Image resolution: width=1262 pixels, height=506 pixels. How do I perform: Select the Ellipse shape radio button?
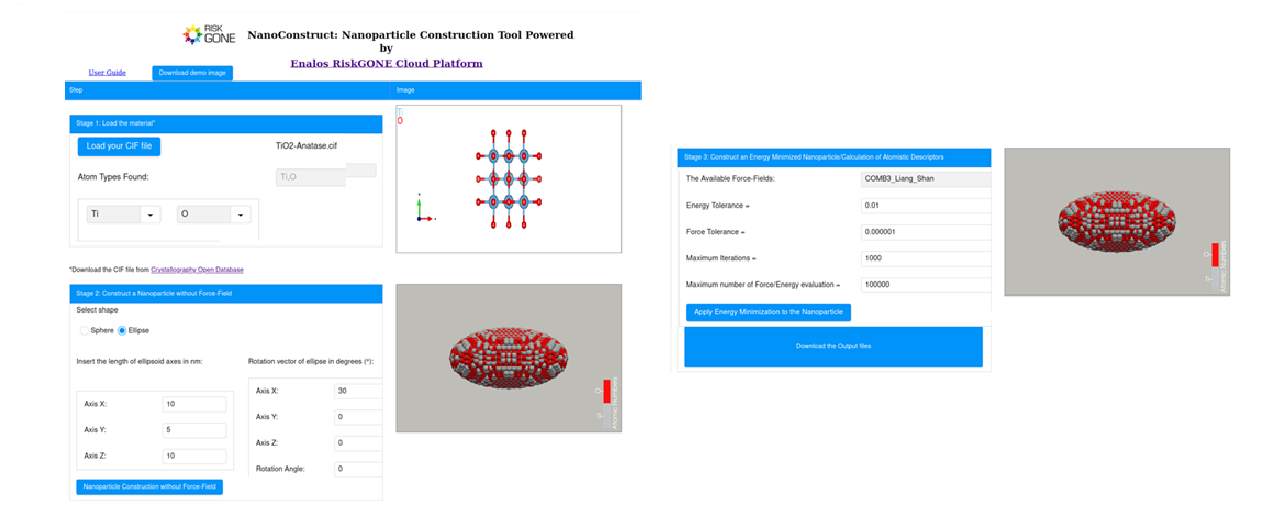click(x=123, y=330)
